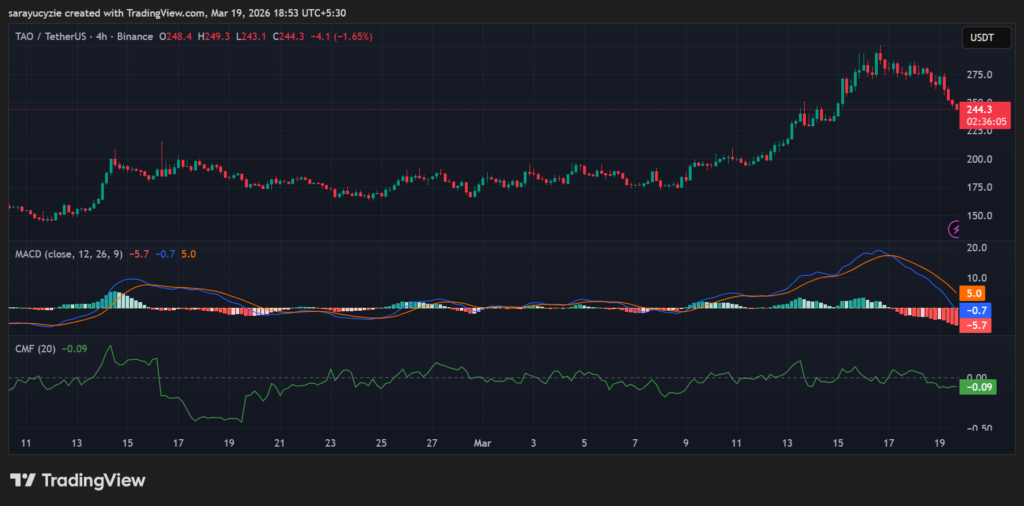1024x506 pixels.
Task: Open the USDT currency selector
Action: [x=979, y=37]
